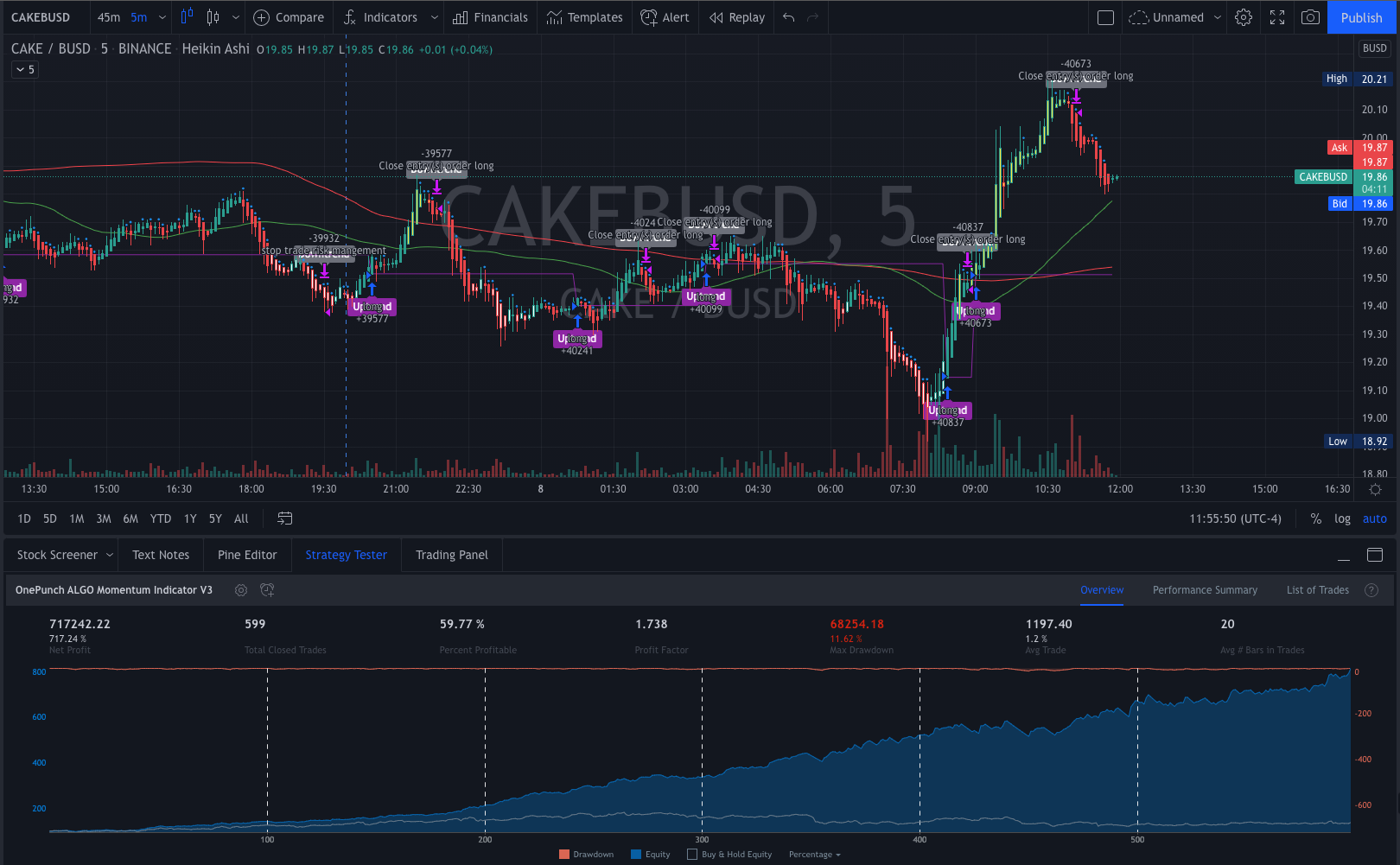This screenshot has height=865, width=1400.
Task: Start bar Replay mode
Action: (737, 17)
